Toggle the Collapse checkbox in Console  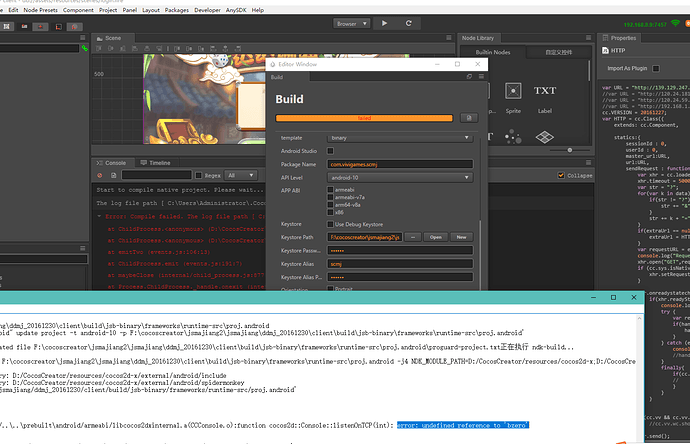[561, 175]
